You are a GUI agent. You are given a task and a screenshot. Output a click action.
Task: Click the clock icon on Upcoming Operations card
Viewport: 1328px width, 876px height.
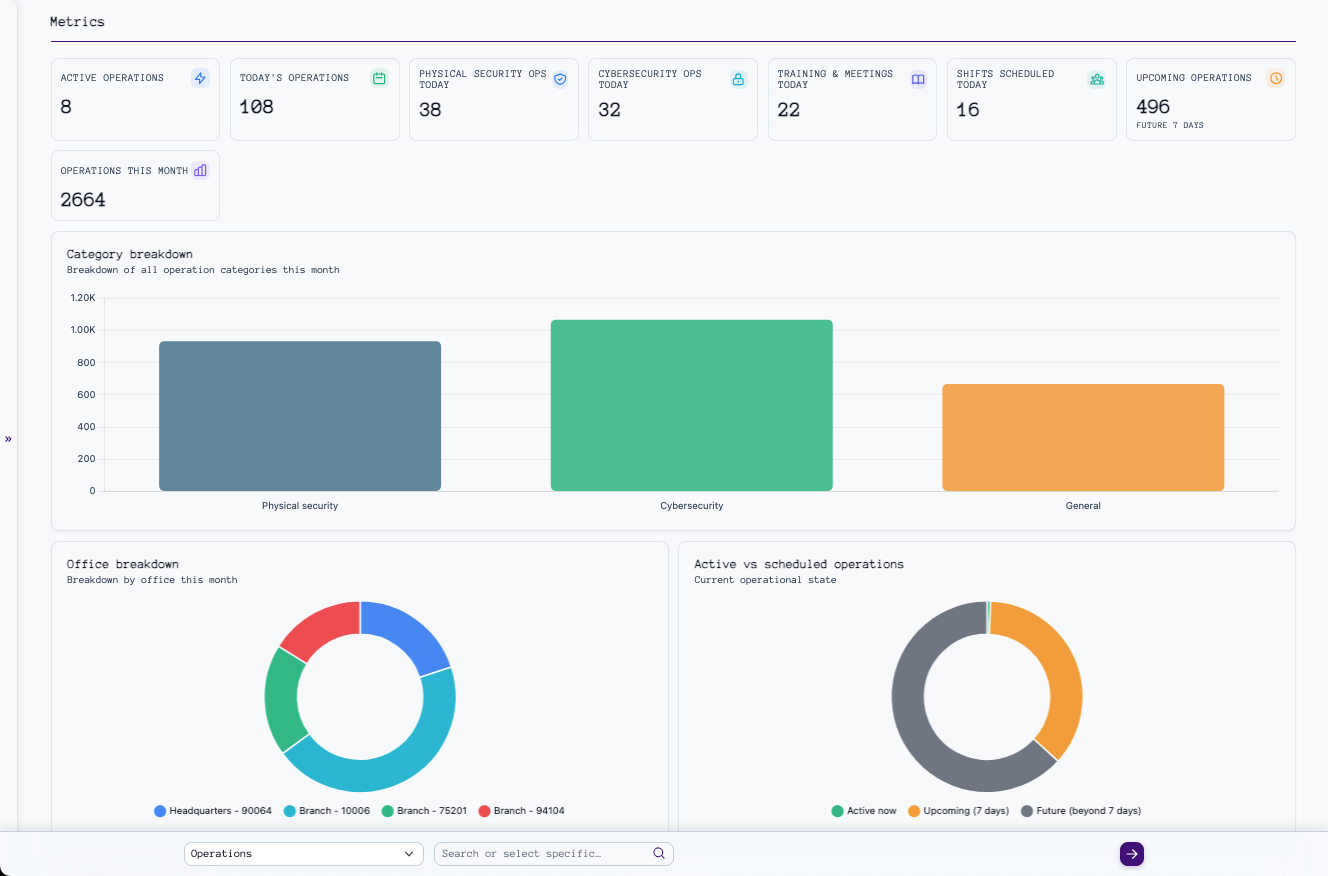(1276, 77)
